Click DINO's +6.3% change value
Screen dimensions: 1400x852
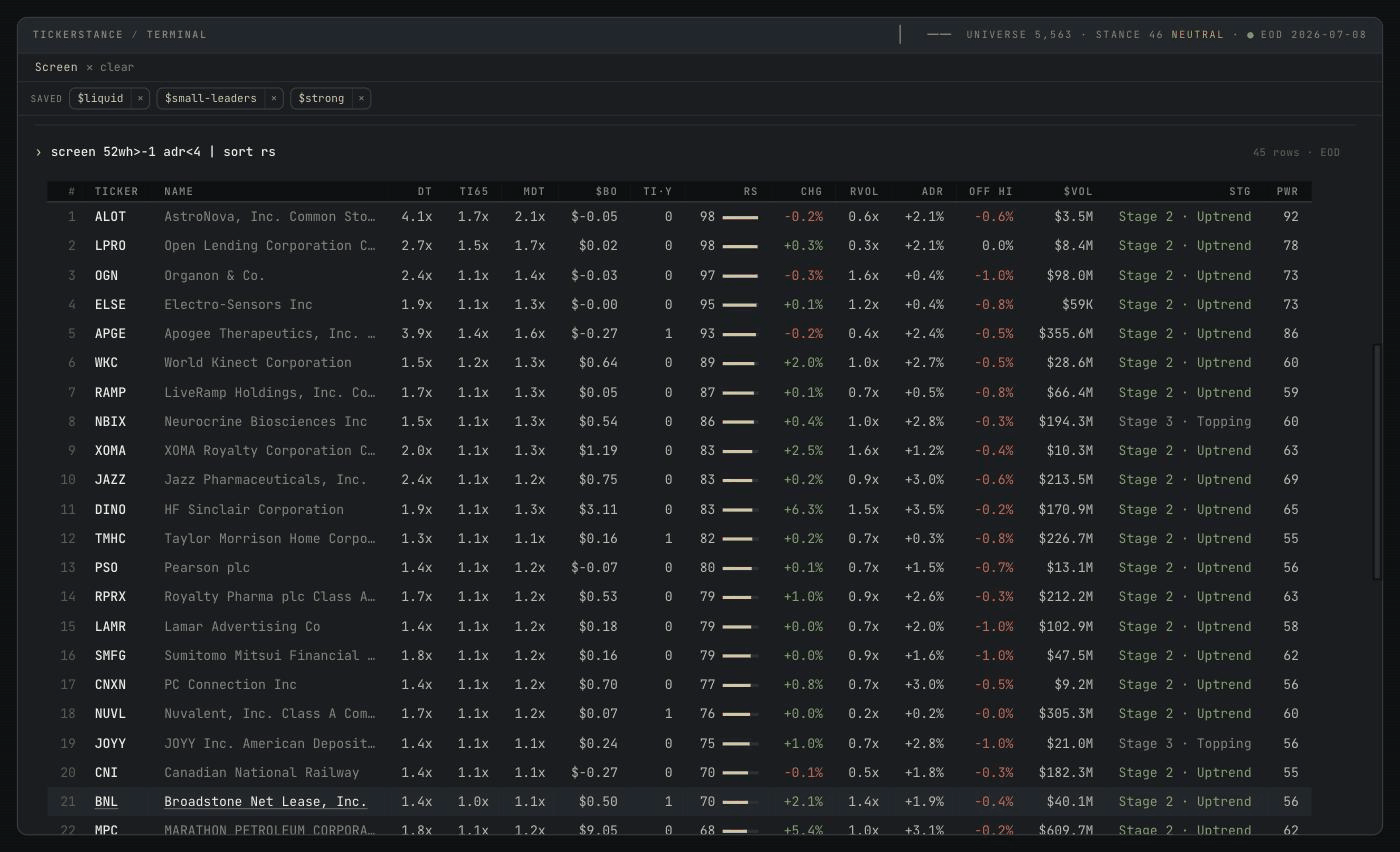[x=803, y=509]
